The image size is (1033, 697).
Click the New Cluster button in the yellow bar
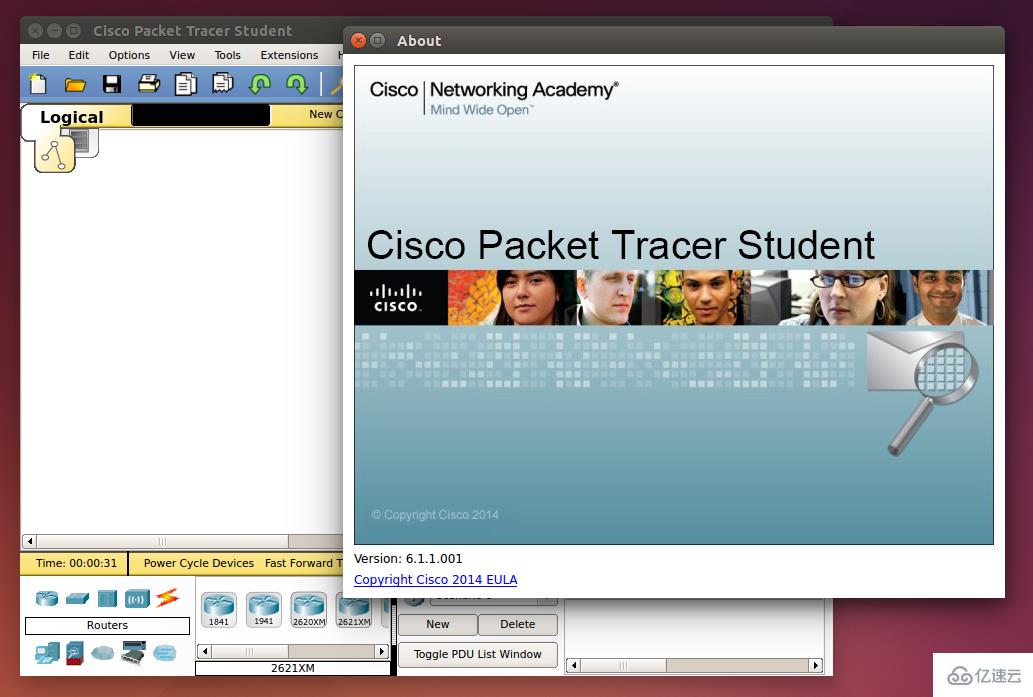[325, 114]
